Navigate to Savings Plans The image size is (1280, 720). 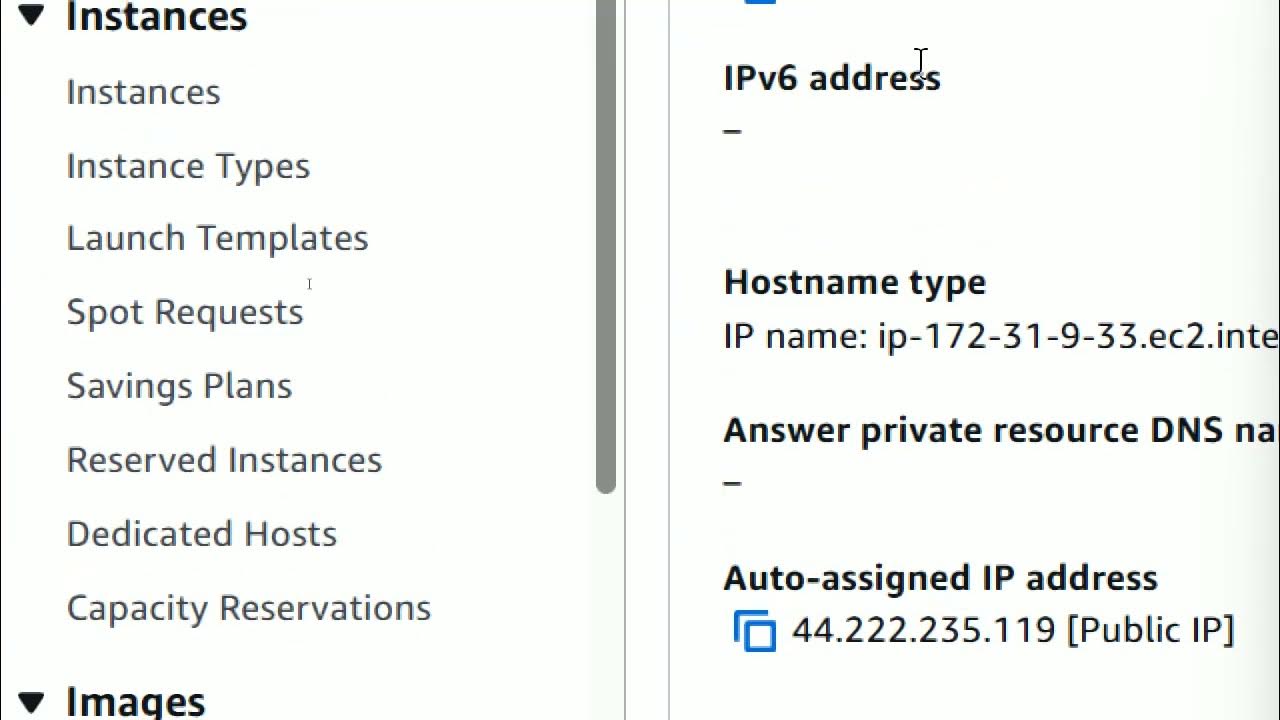coord(179,386)
